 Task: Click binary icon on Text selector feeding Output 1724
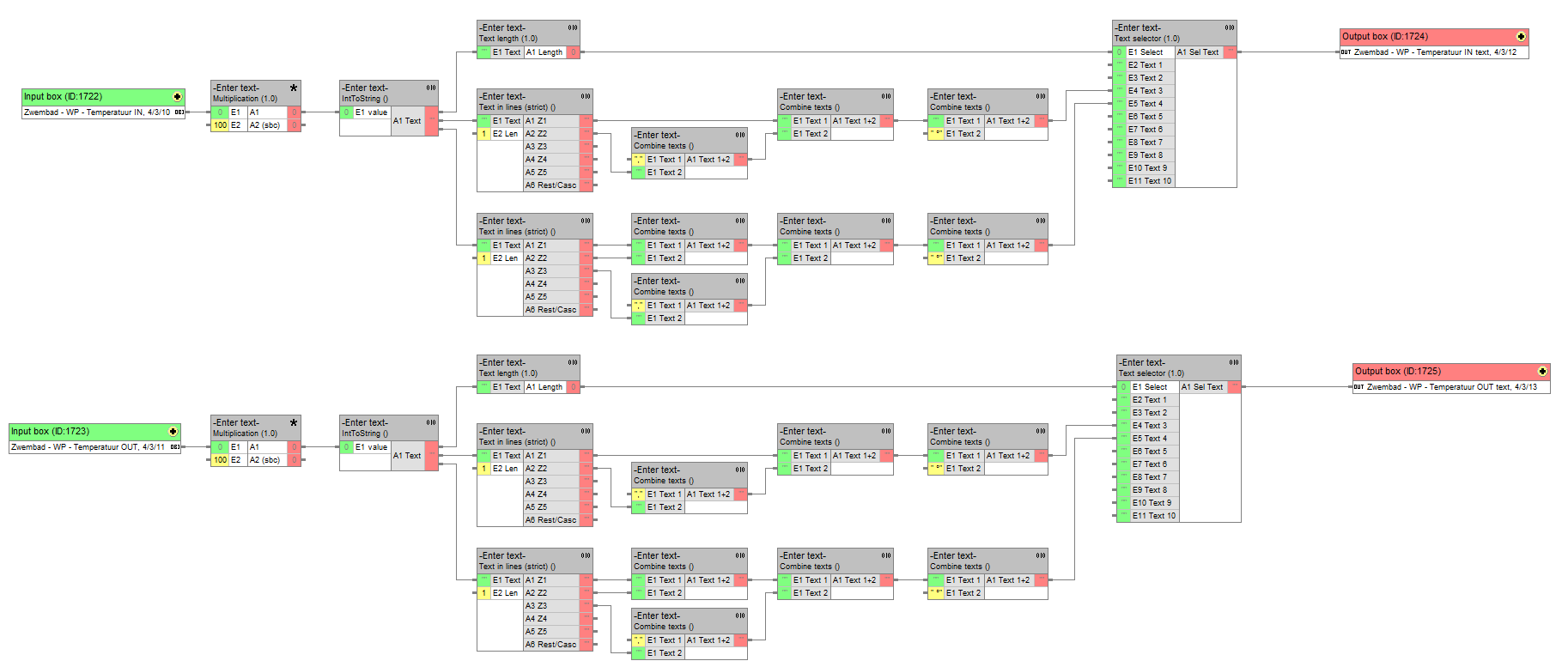[1229, 27]
